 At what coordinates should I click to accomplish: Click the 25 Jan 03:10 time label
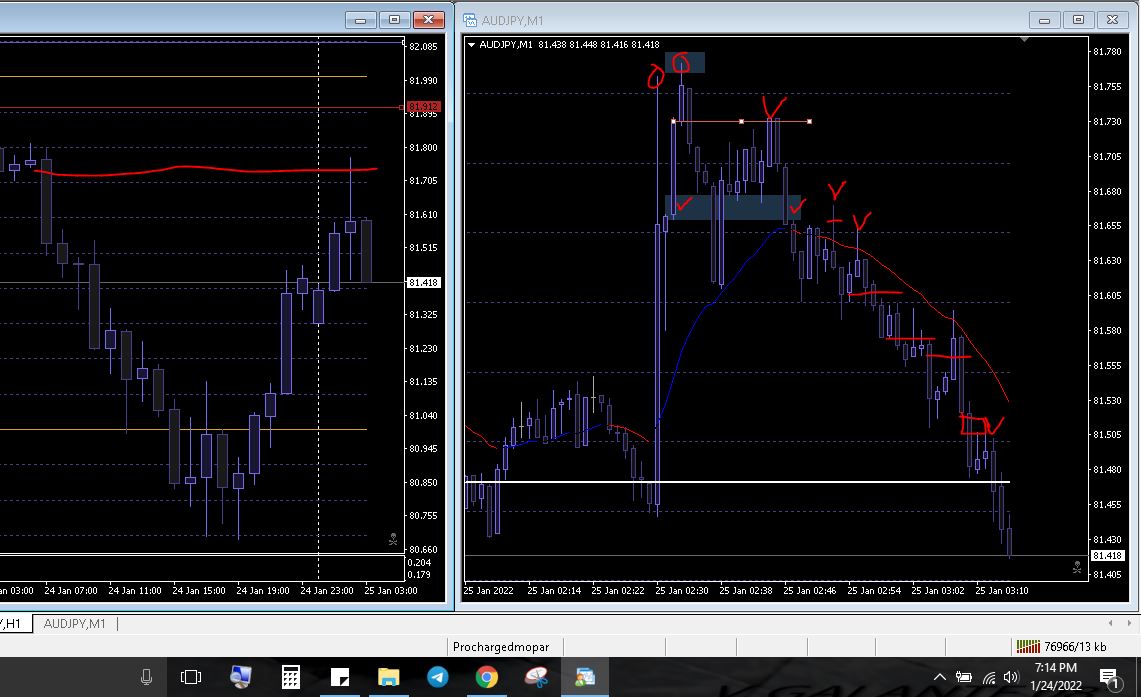coord(1001,591)
